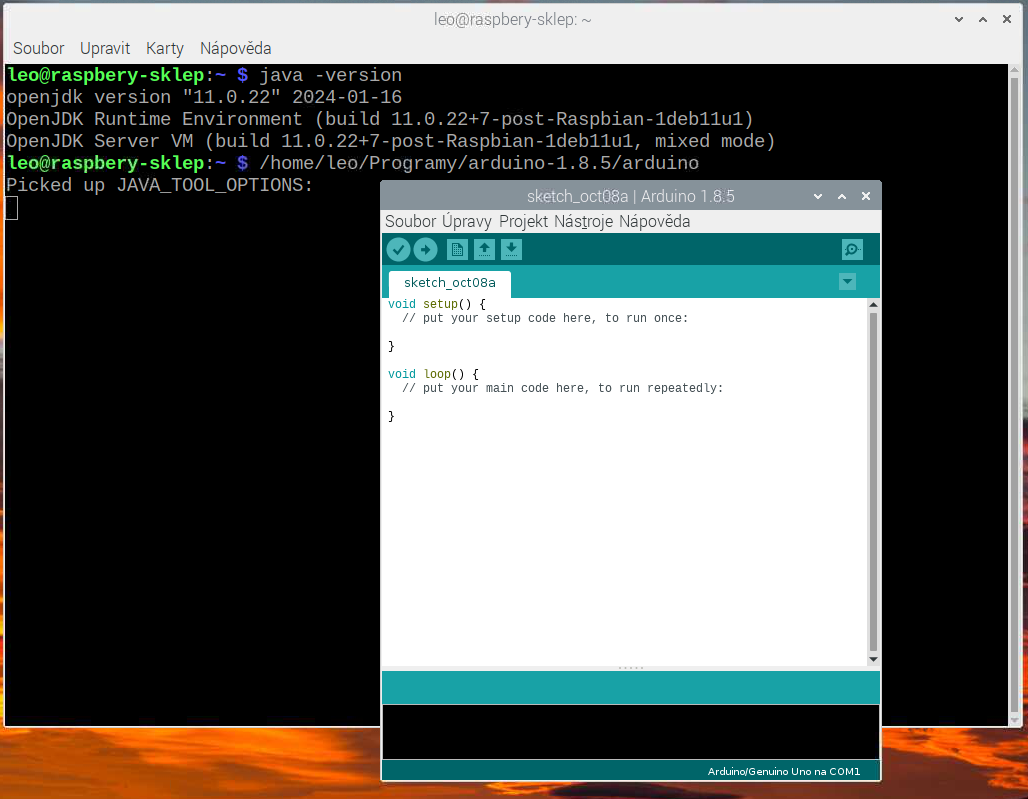Image resolution: width=1028 pixels, height=799 pixels.
Task: Open the terminal Upravit menu
Action: 105,49
